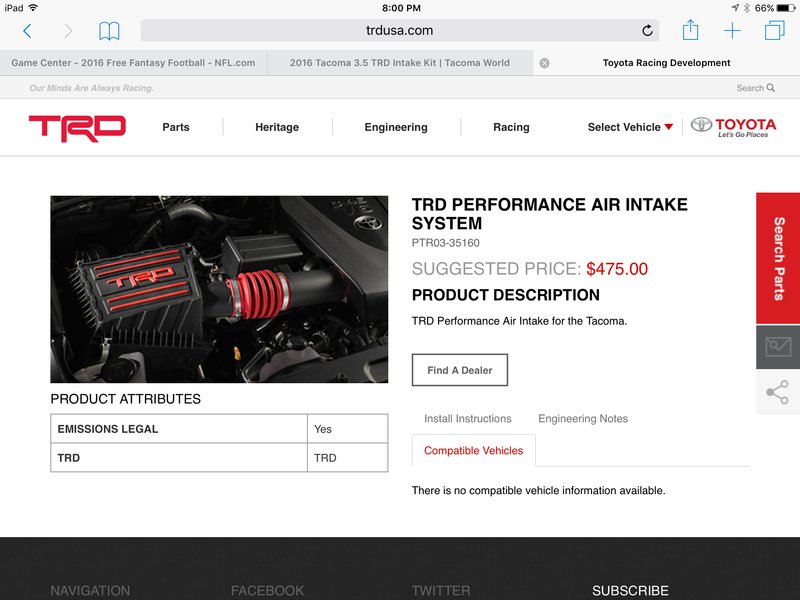Click the PRODUCT ATTRIBUTES heading
The height and width of the screenshot is (600, 800).
coord(126,399)
